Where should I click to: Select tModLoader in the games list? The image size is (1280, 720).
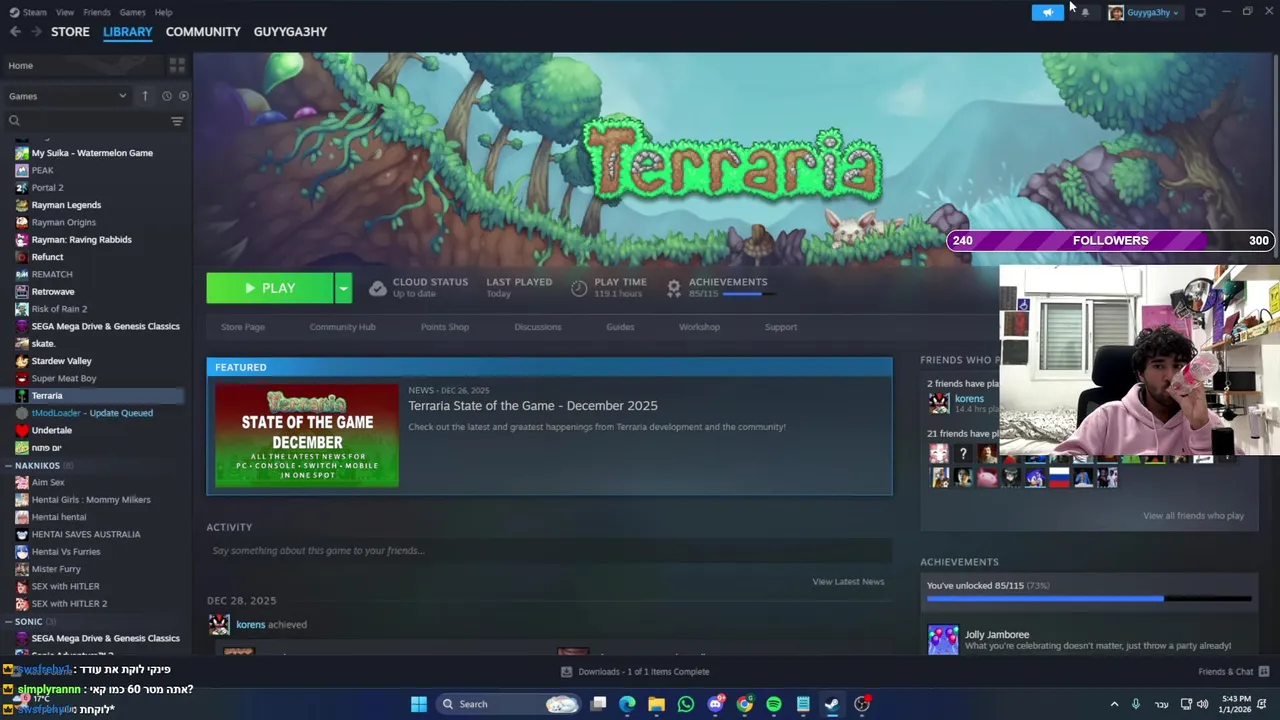92,413
